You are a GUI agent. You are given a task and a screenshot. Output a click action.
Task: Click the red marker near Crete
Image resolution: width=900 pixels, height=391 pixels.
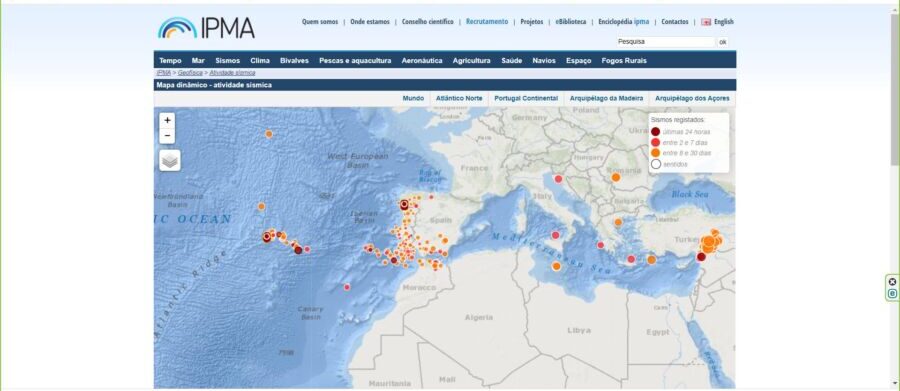(631, 259)
